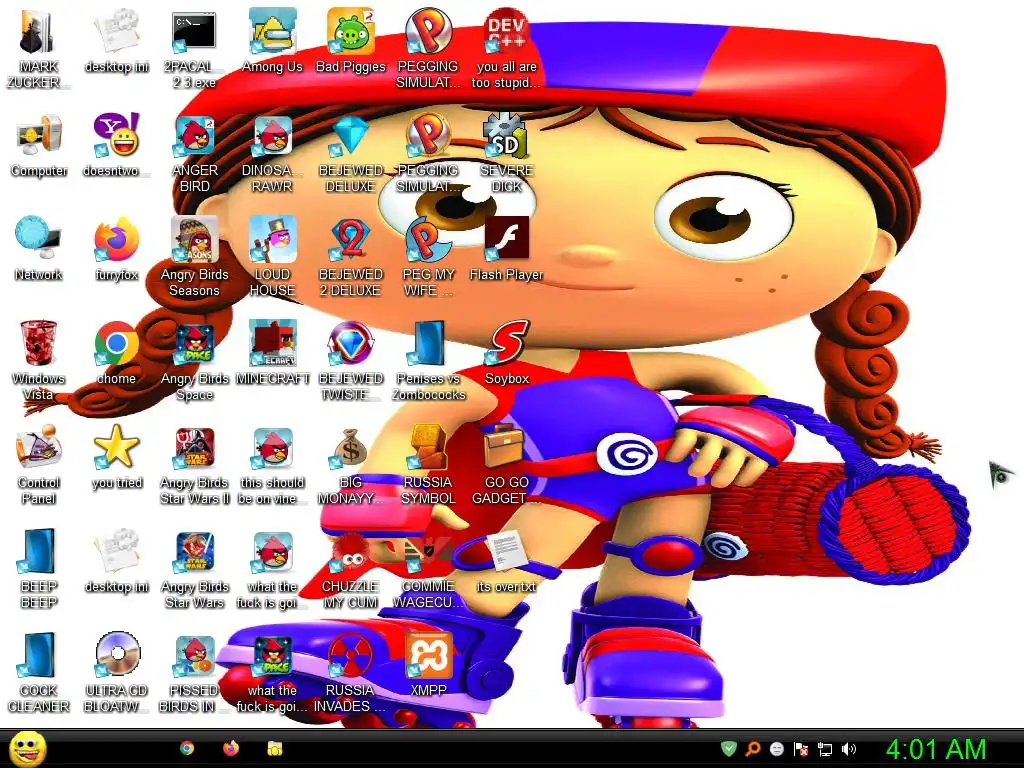Launch the Flash Player shortcut

506,249
